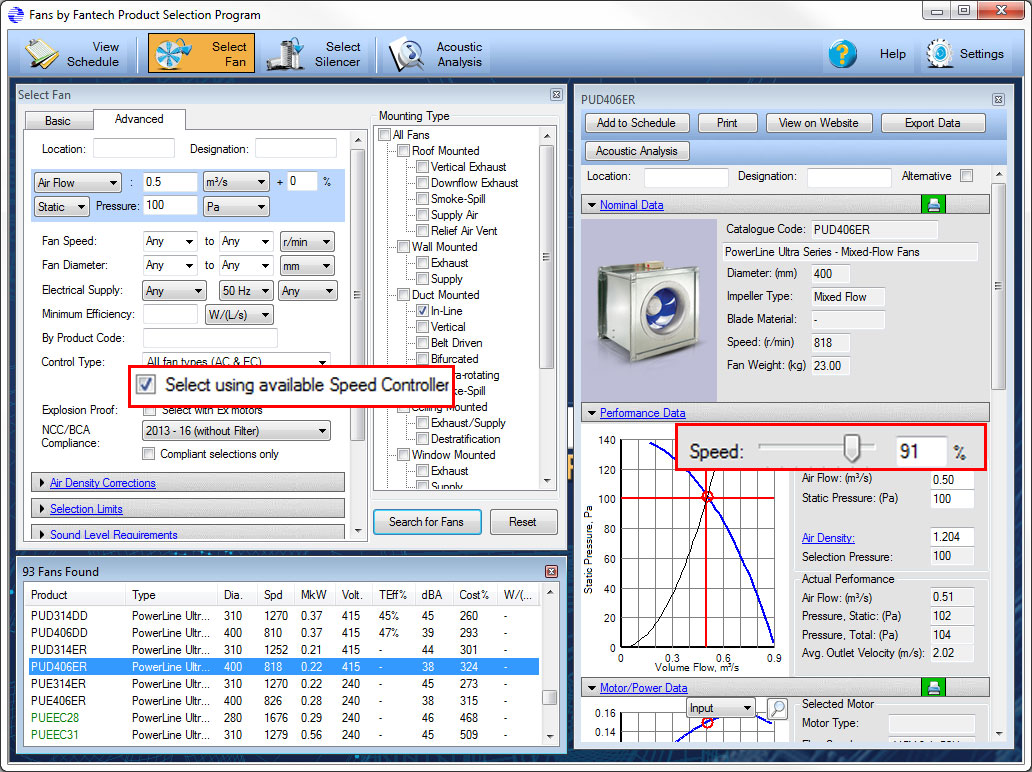The image size is (1032, 772).
Task: Click View on Website button
Action: [x=819, y=123]
